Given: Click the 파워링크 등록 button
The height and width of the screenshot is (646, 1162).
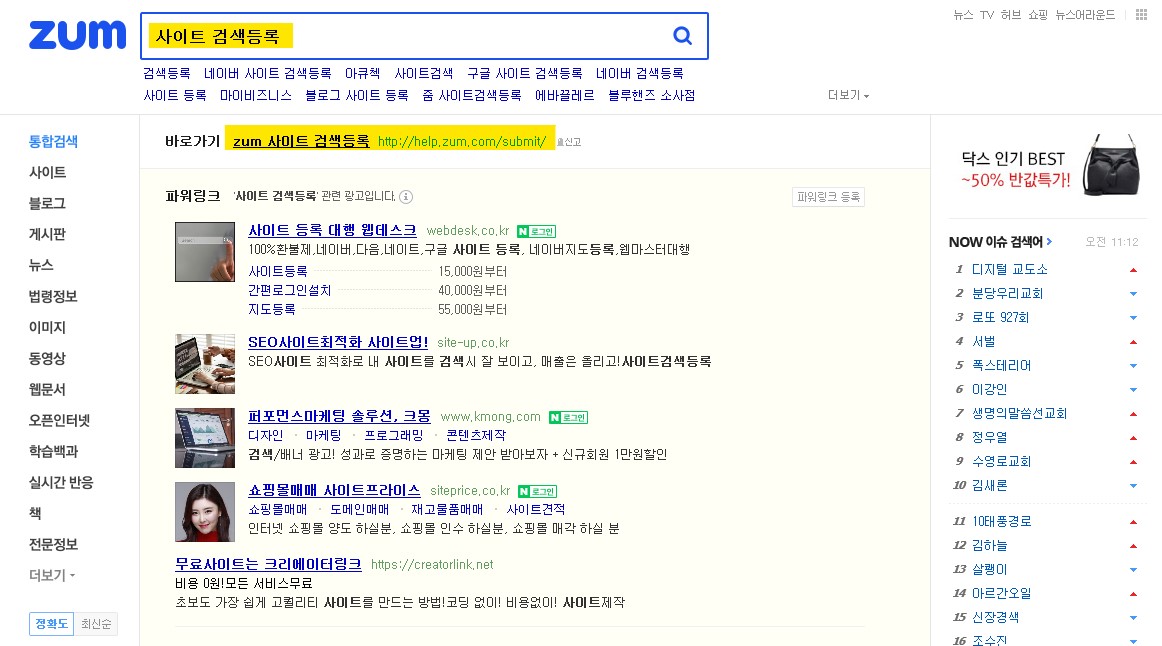Looking at the screenshot, I should (x=829, y=196).
